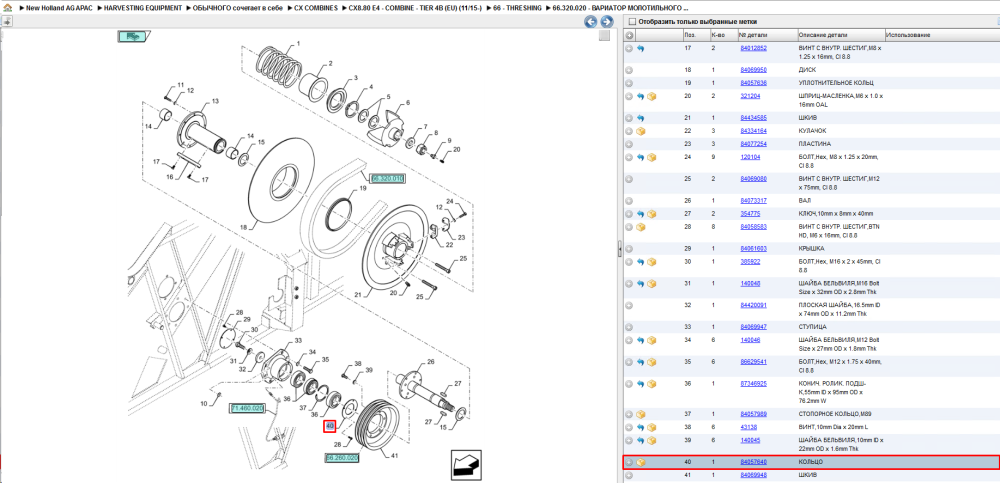This screenshot has height=483, width=1000.
Task: Select callout number 26 in diagram
Action: pyautogui.click(x=430, y=362)
